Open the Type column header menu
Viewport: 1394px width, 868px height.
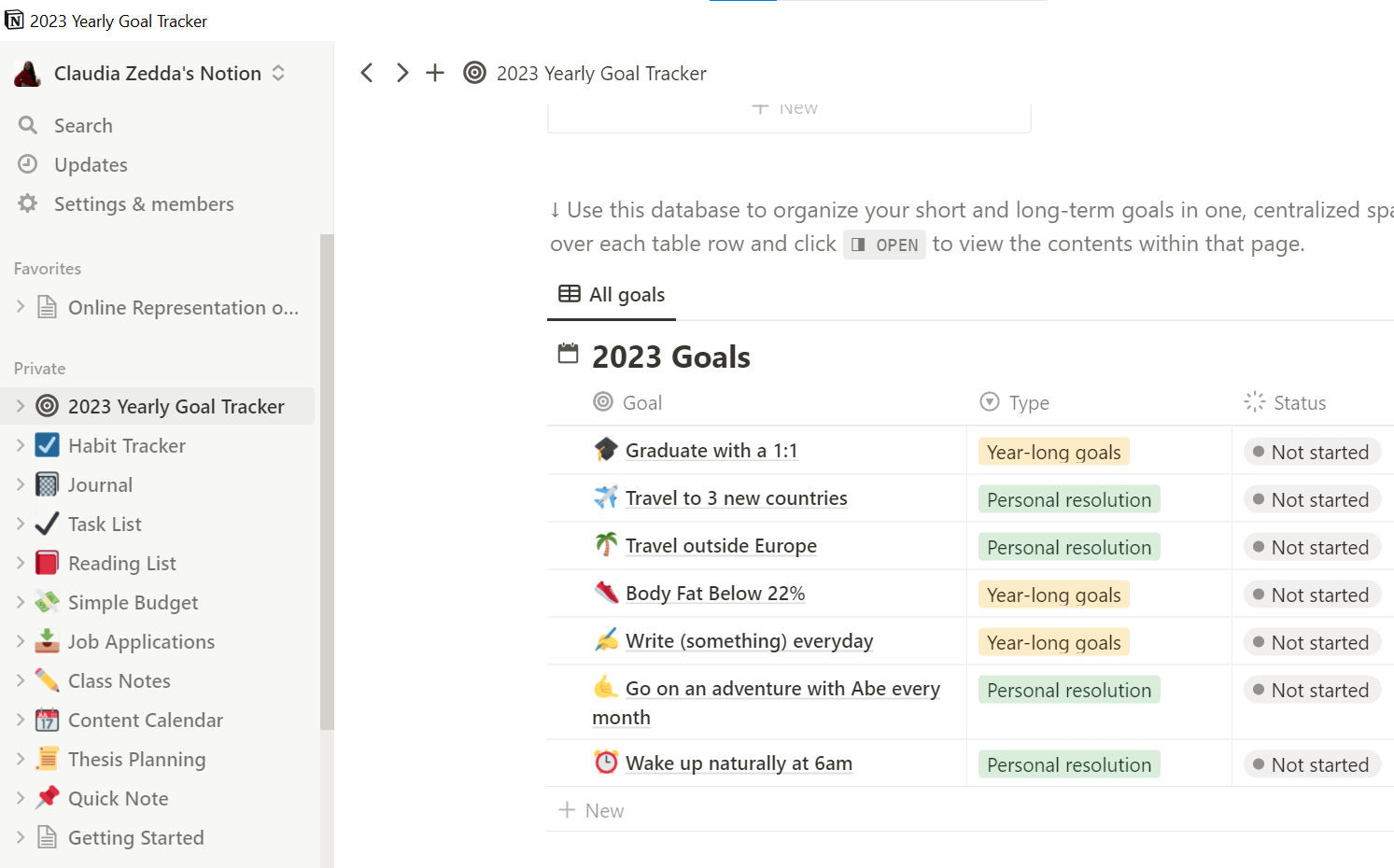tap(1015, 402)
